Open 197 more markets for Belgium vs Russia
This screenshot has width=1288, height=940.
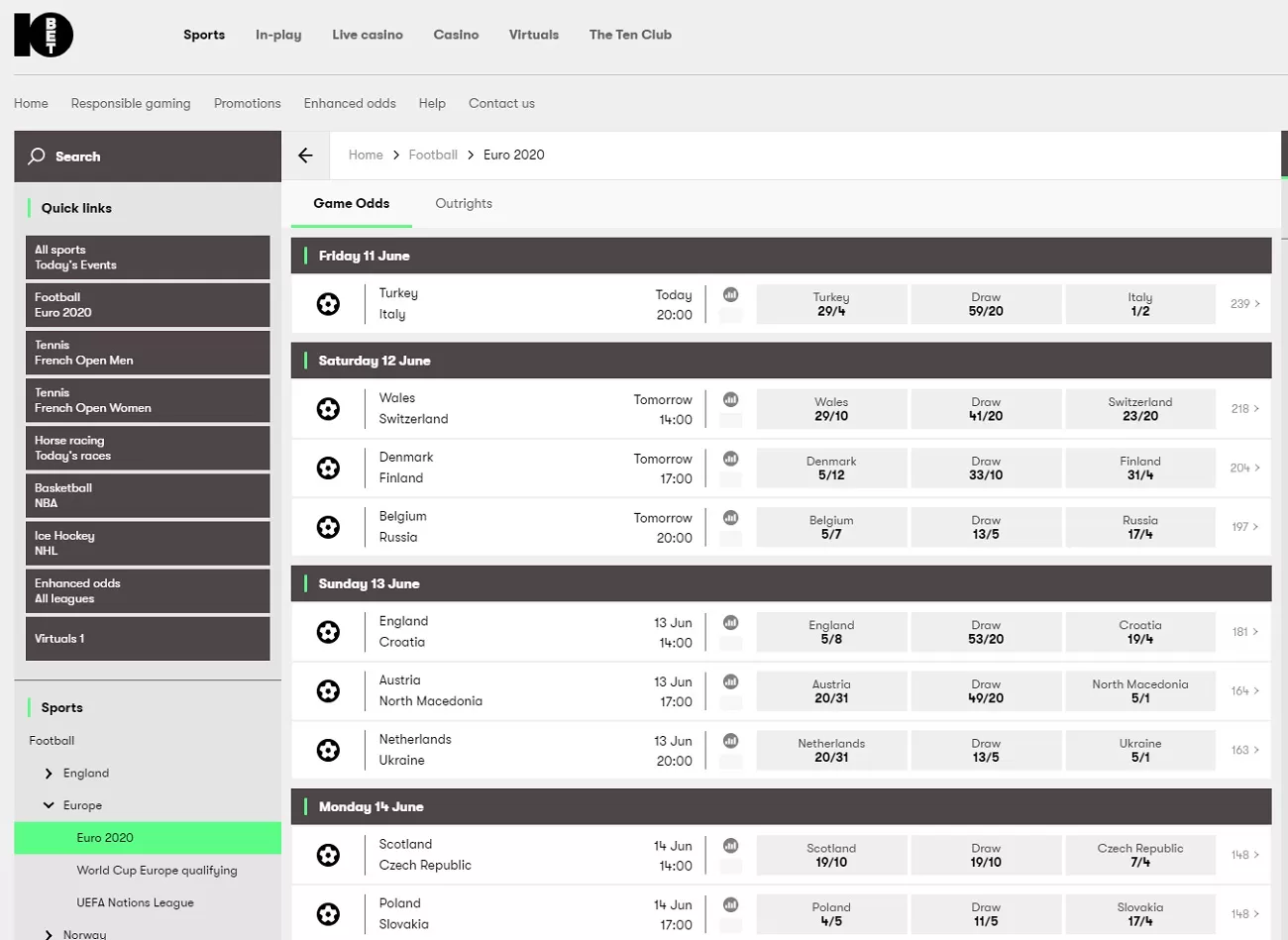point(1245,527)
